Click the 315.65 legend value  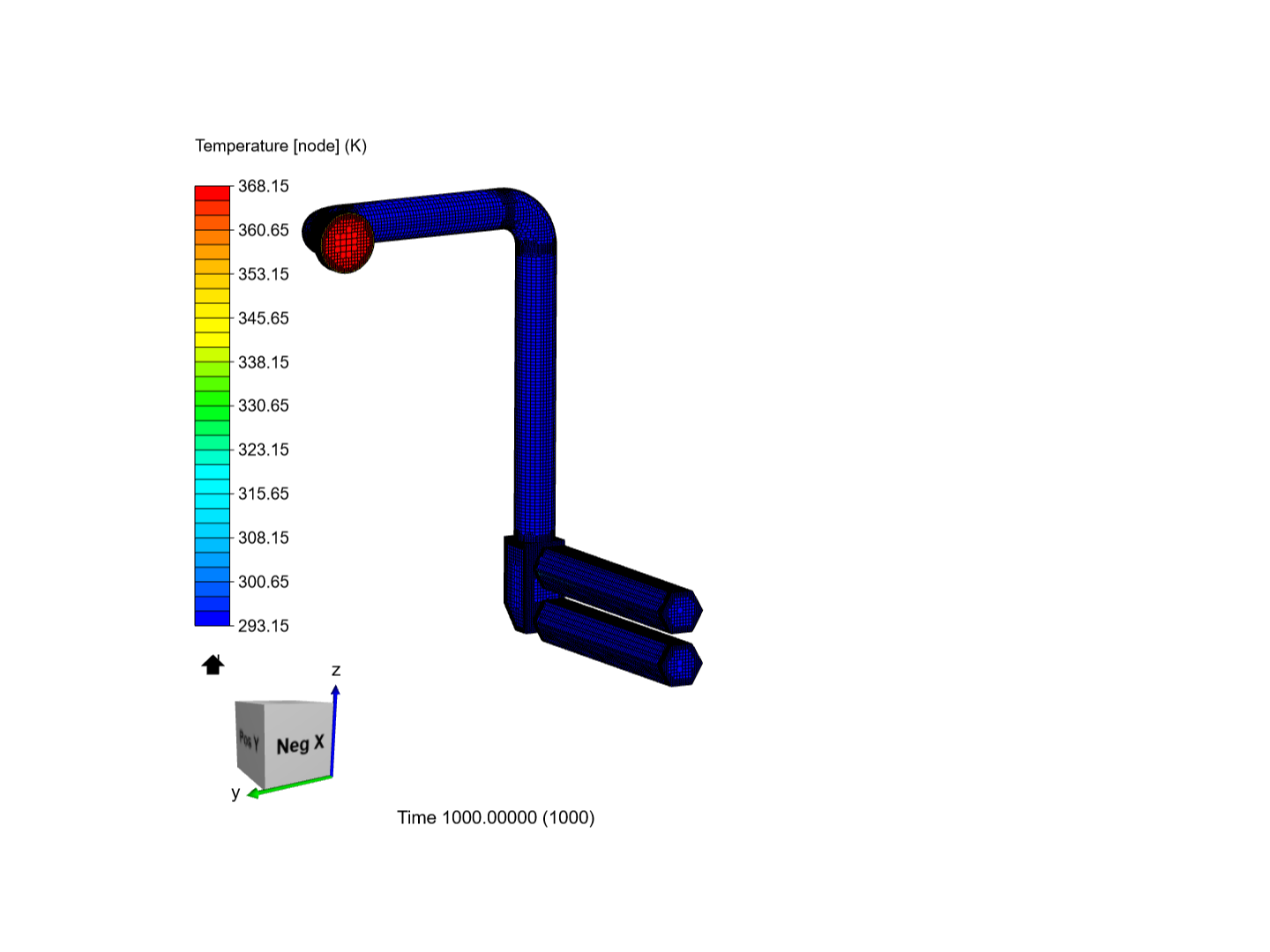[x=263, y=494]
